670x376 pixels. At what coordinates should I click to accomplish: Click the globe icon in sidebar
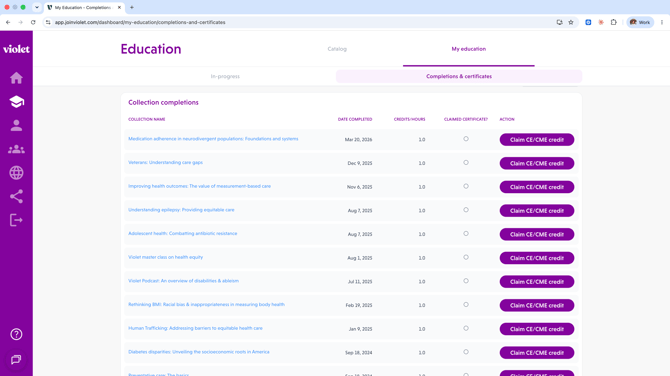click(16, 173)
